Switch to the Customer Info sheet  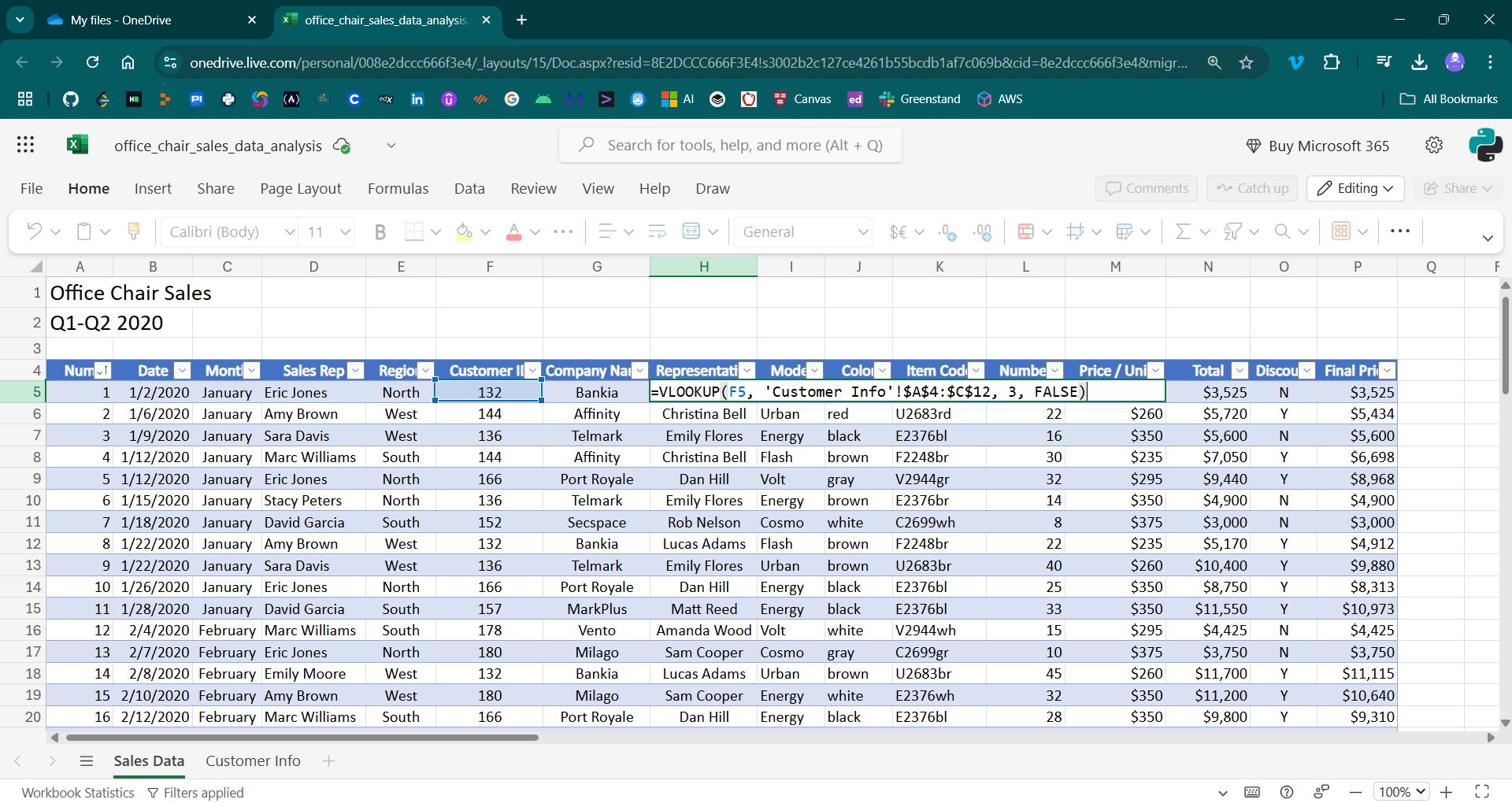(253, 760)
